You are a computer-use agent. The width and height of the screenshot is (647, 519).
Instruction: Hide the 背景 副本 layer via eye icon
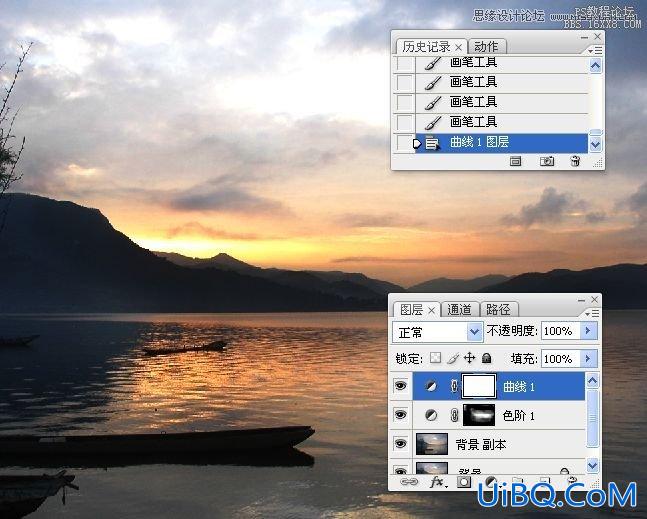[400, 444]
